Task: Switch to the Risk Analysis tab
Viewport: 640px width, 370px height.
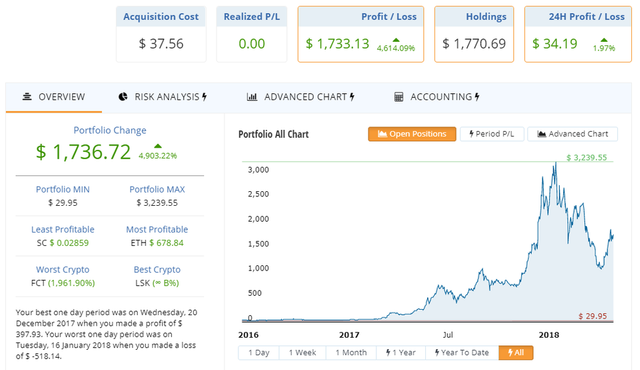Action: click(162, 97)
